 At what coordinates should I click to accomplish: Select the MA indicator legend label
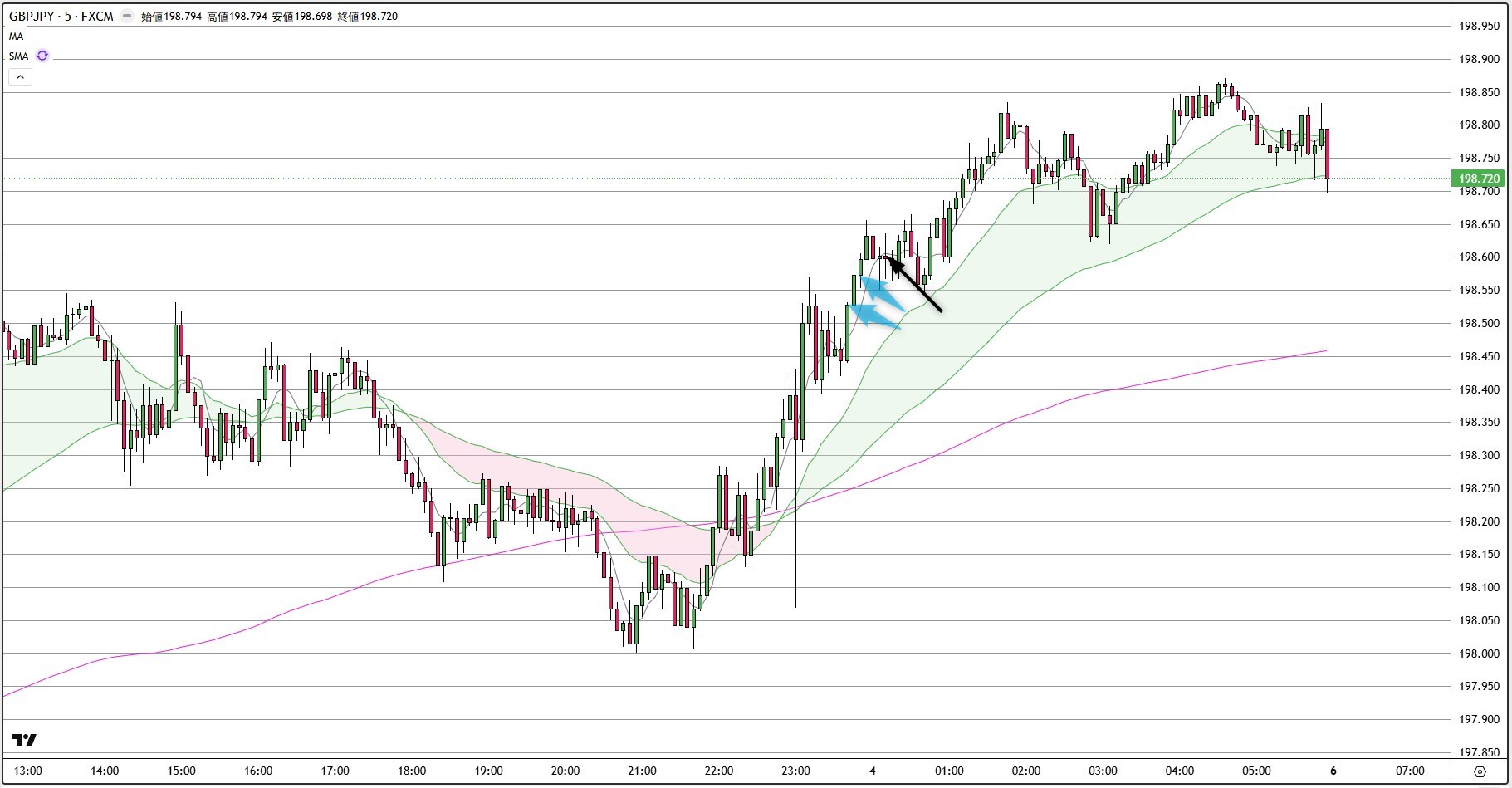(x=17, y=37)
